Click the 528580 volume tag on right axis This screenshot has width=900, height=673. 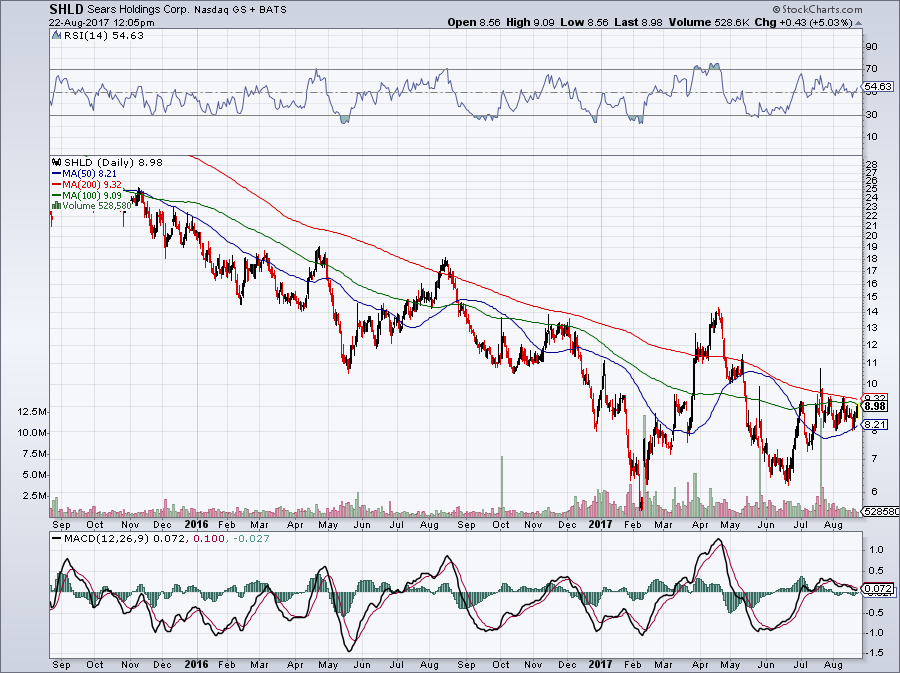[x=881, y=511]
